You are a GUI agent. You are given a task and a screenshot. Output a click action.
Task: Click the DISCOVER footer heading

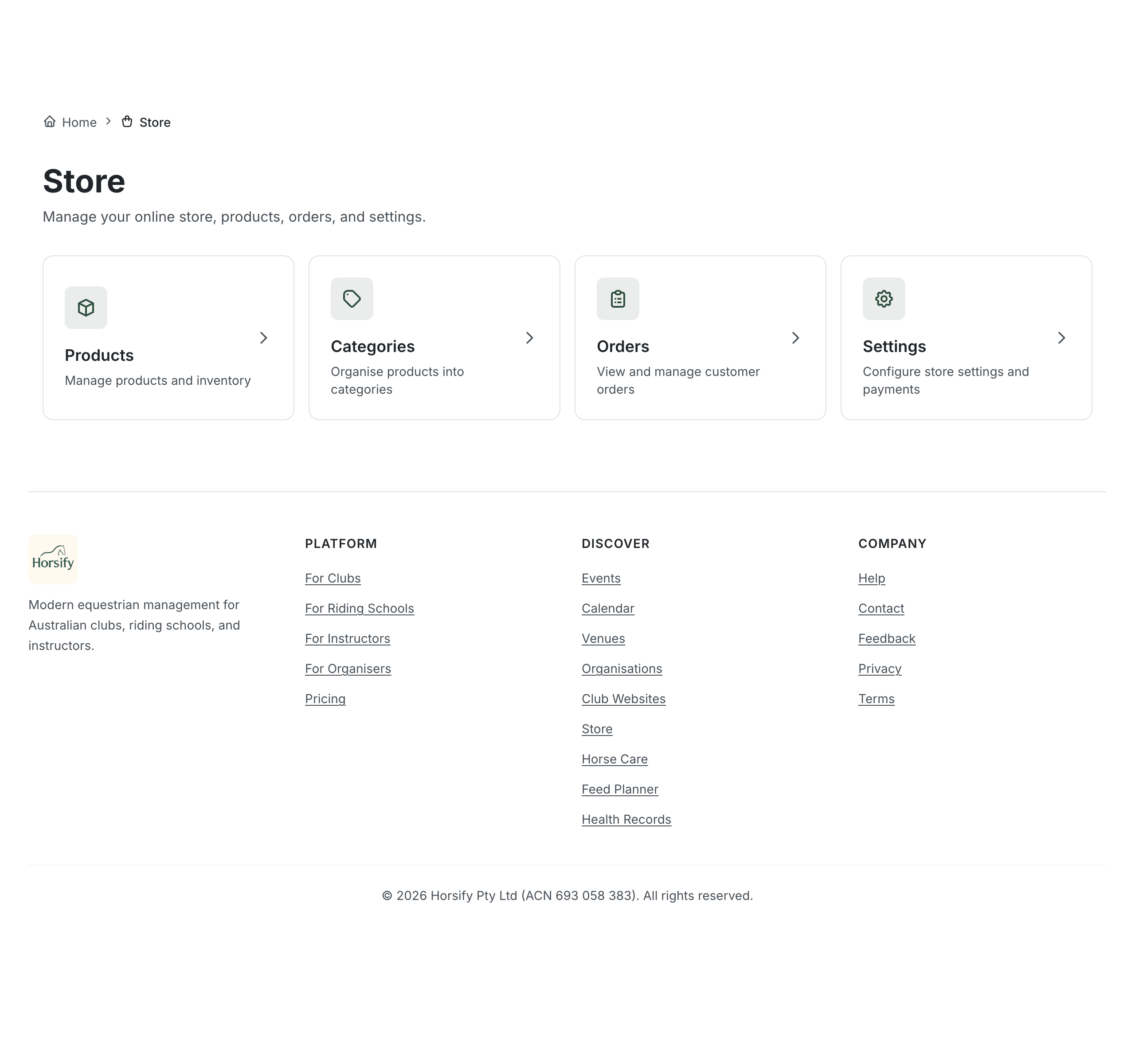(x=615, y=544)
